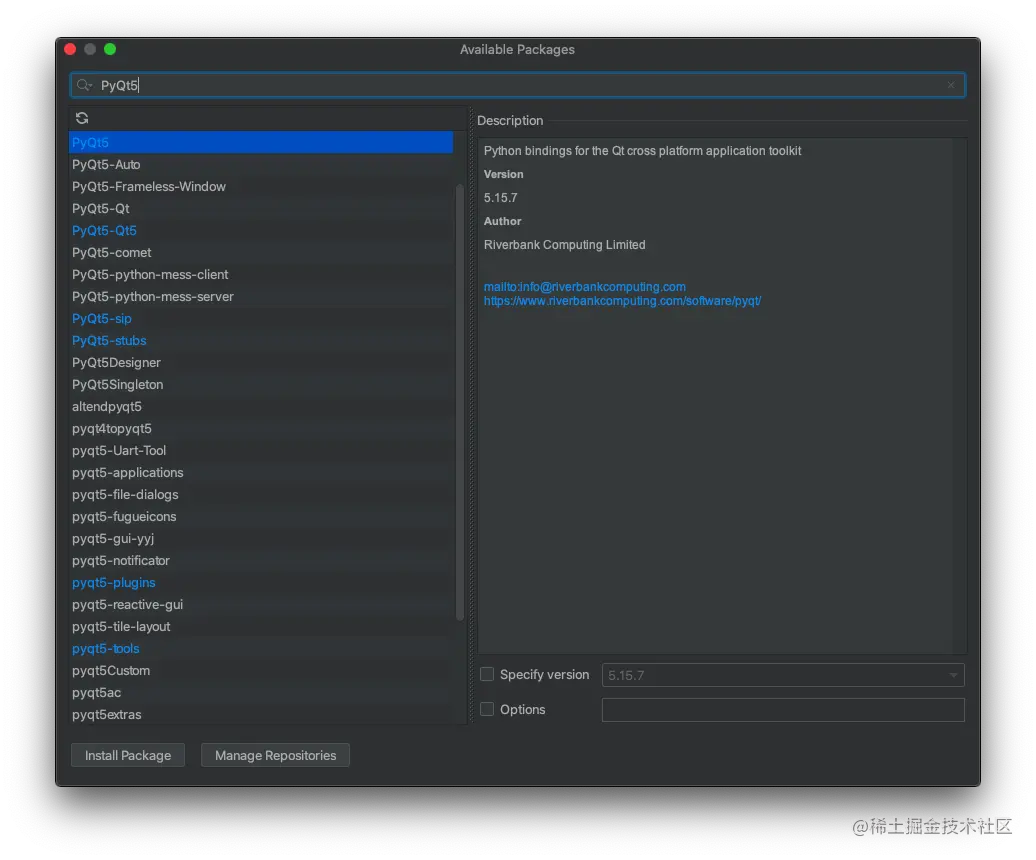1036x860 pixels.
Task: Select pyqt5Custom in the list
Action: click(x=262, y=671)
